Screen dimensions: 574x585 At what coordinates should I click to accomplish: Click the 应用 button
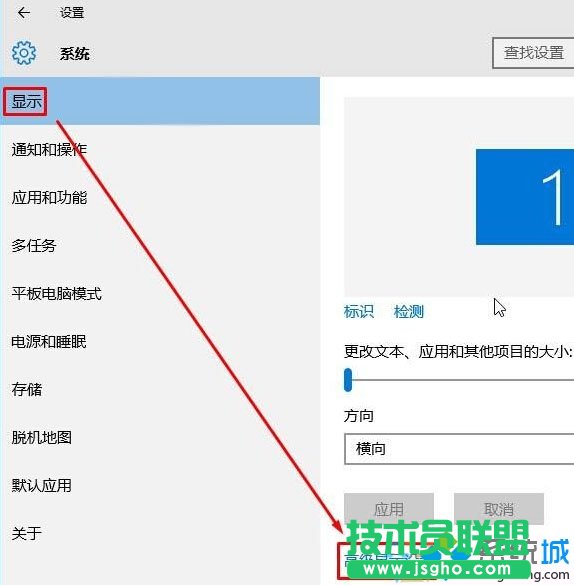[389, 509]
